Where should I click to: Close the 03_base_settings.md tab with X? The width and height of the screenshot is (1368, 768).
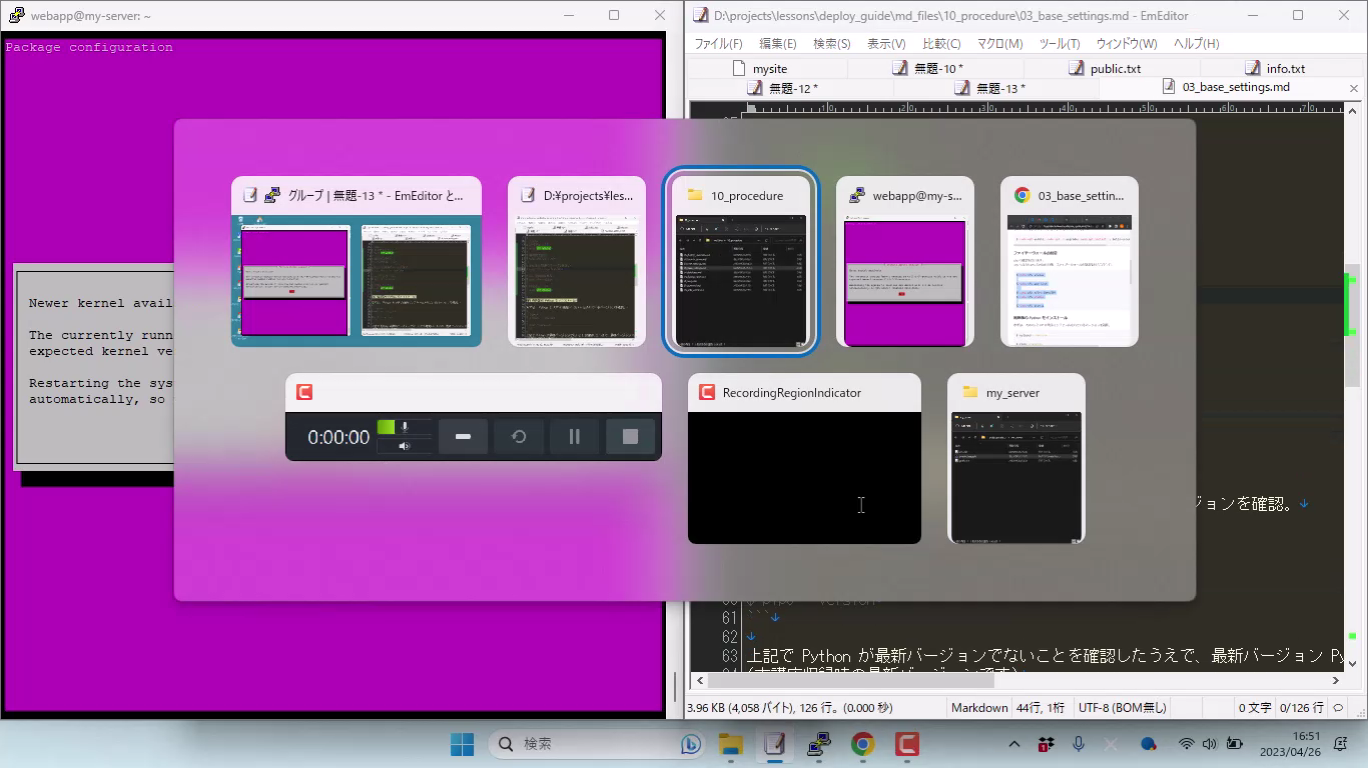click(1354, 88)
